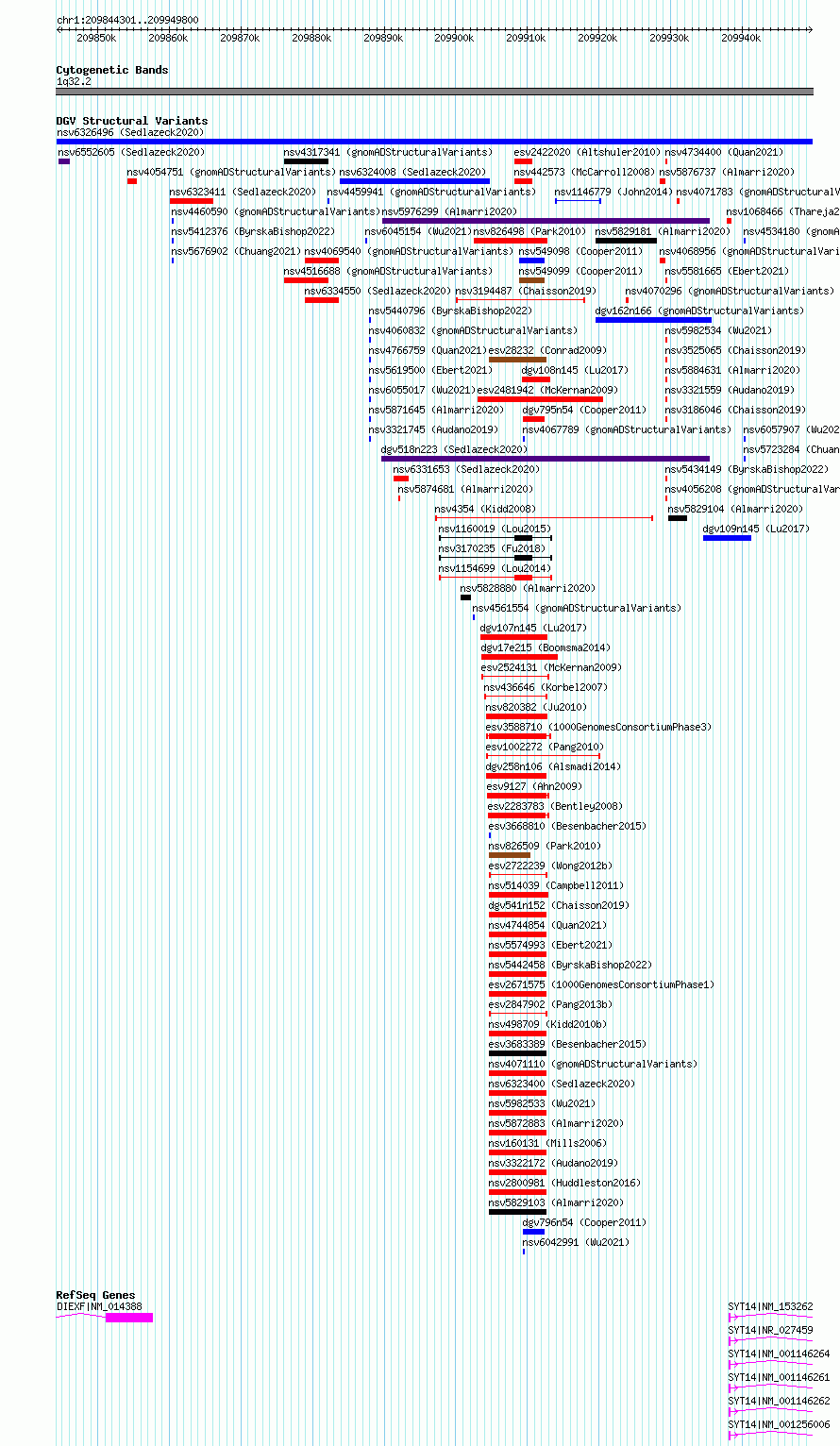Image resolution: width=840 pixels, height=1446 pixels.
Task: Click nsv826509 (Park2010) label
Action: coord(545,846)
